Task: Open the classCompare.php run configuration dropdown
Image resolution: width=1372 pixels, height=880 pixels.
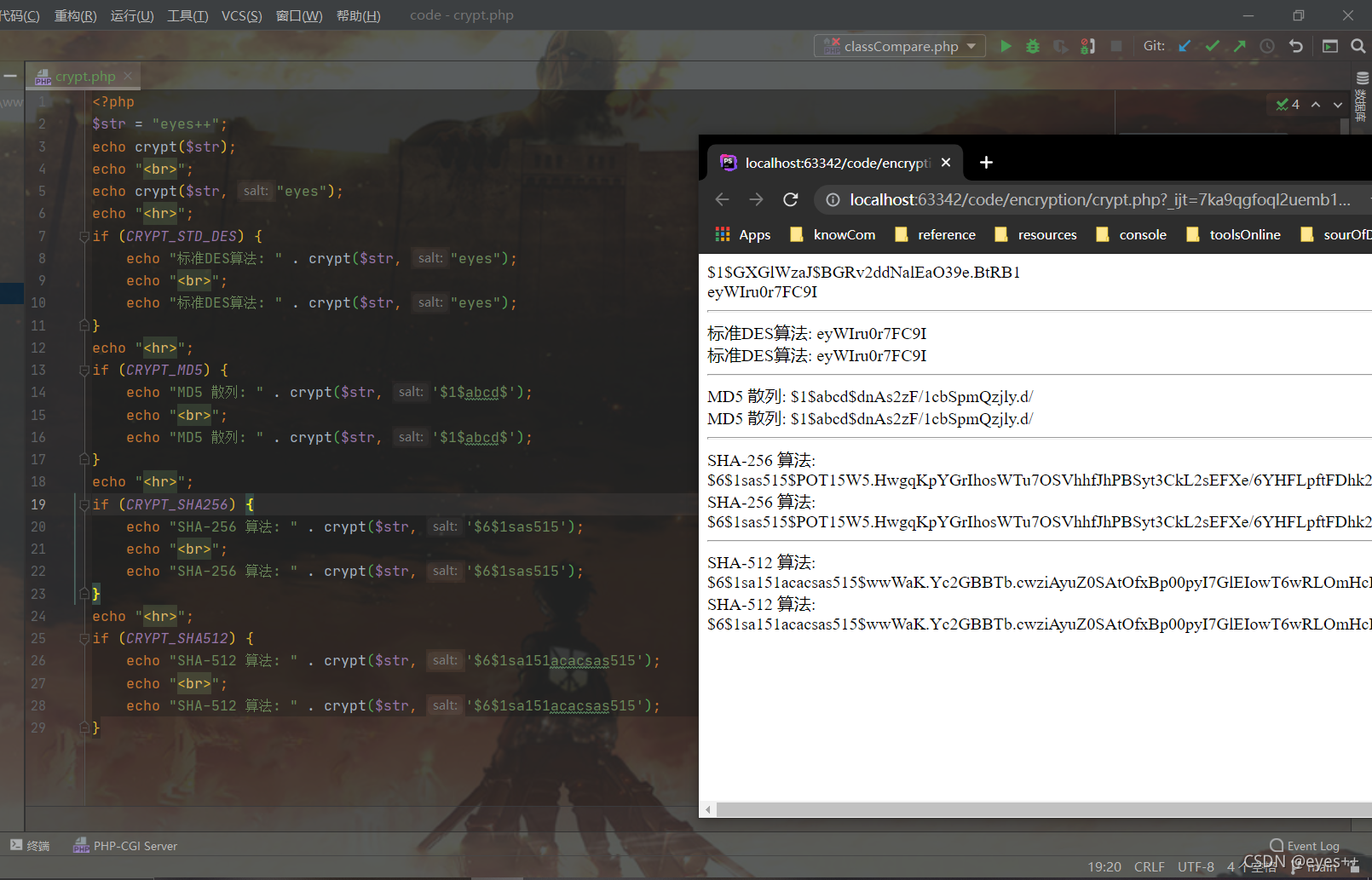Action: click(900, 46)
